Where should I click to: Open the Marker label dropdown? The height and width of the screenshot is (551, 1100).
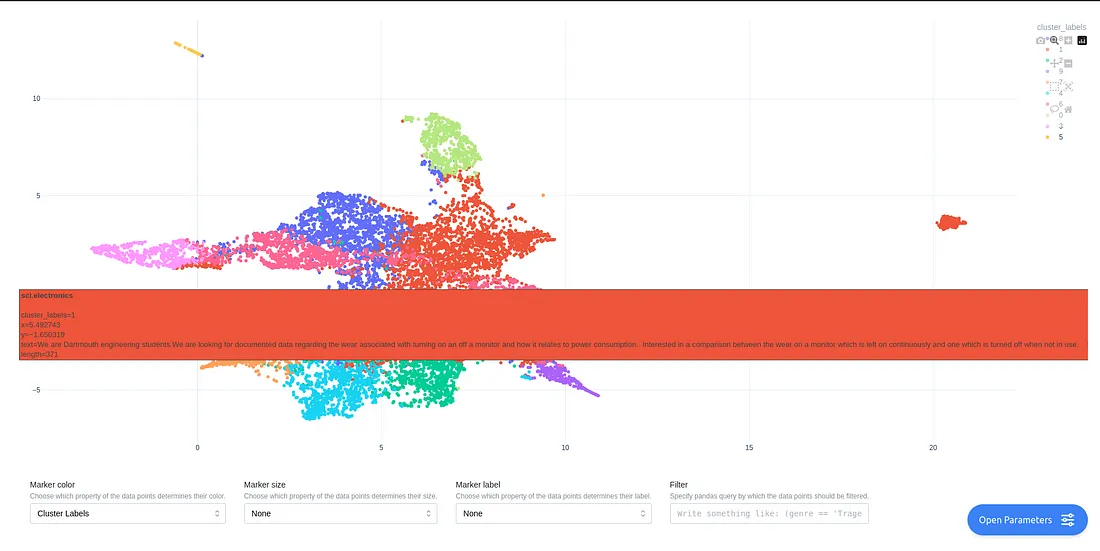554,514
